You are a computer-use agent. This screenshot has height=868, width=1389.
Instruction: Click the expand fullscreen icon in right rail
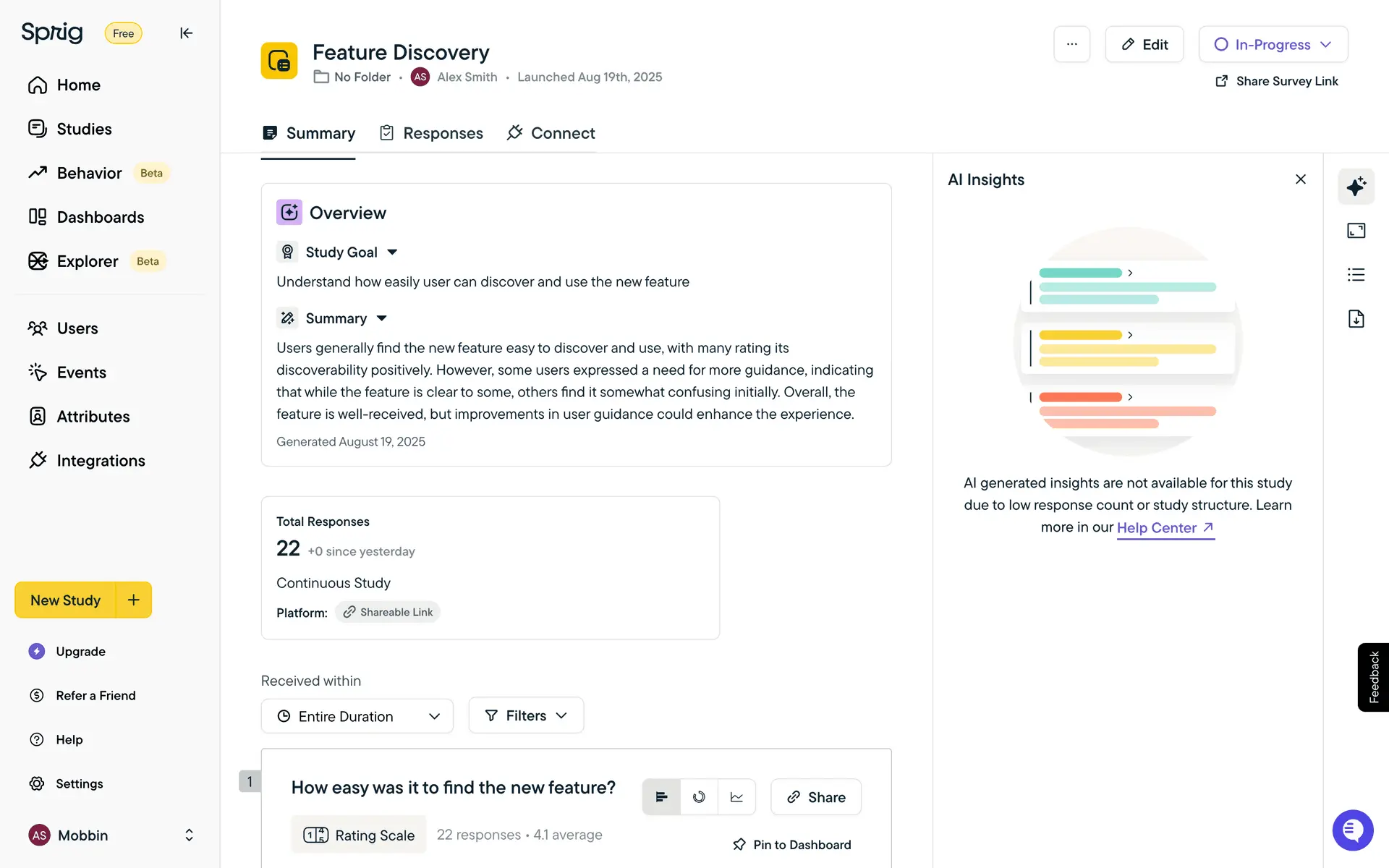(x=1356, y=231)
